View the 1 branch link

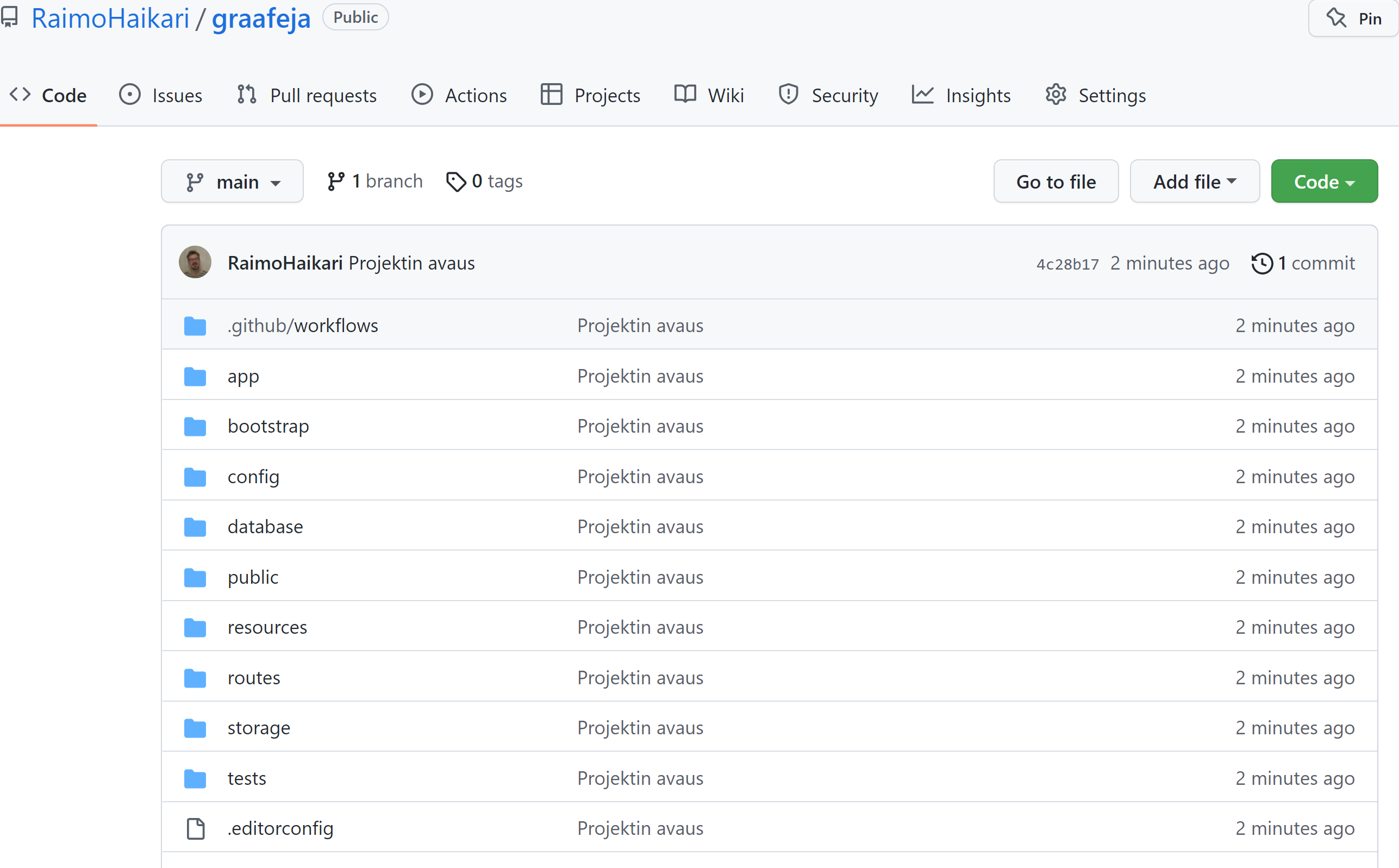(375, 182)
